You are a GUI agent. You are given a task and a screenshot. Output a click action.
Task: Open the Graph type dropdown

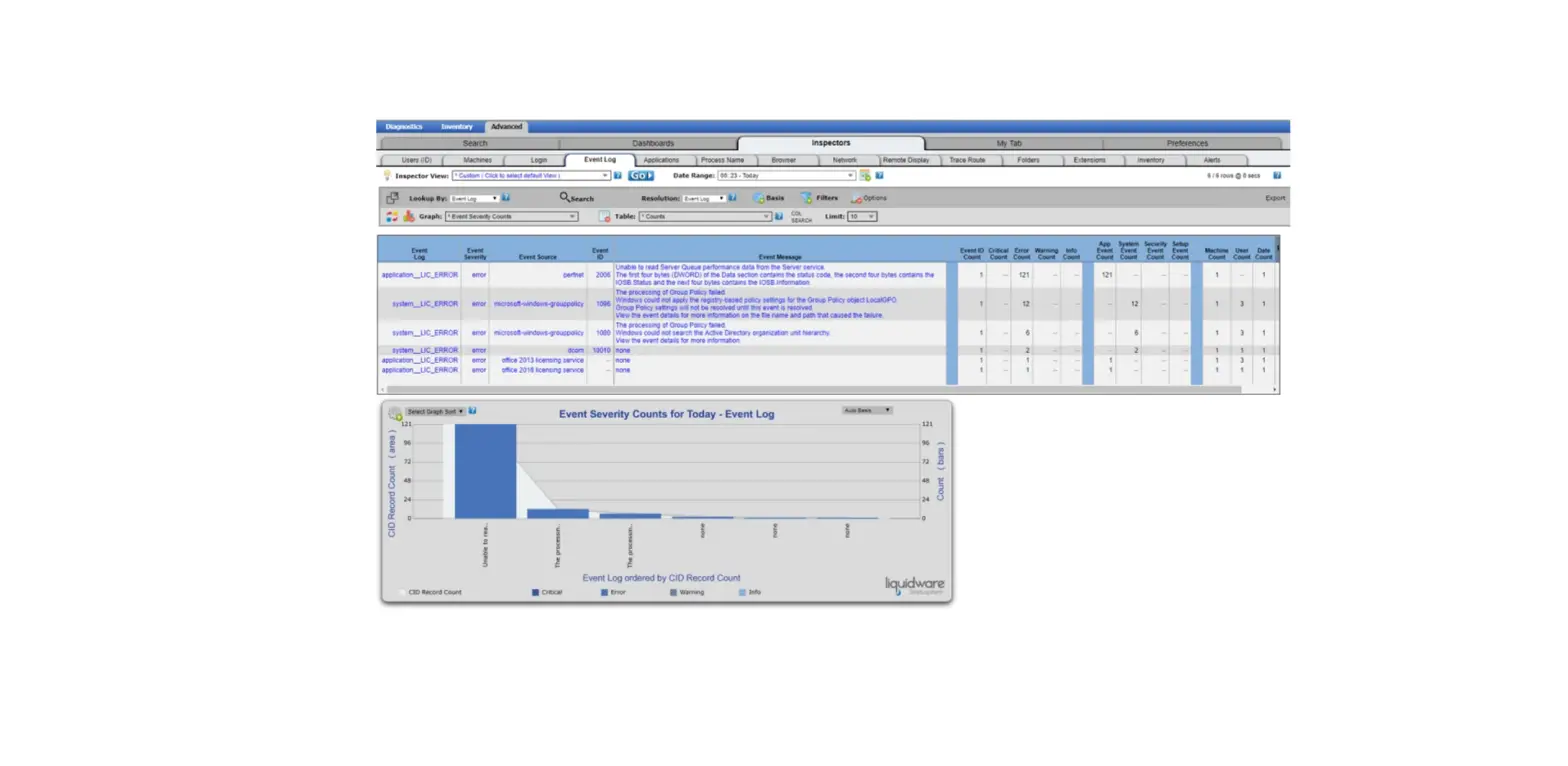pos(511,216)
